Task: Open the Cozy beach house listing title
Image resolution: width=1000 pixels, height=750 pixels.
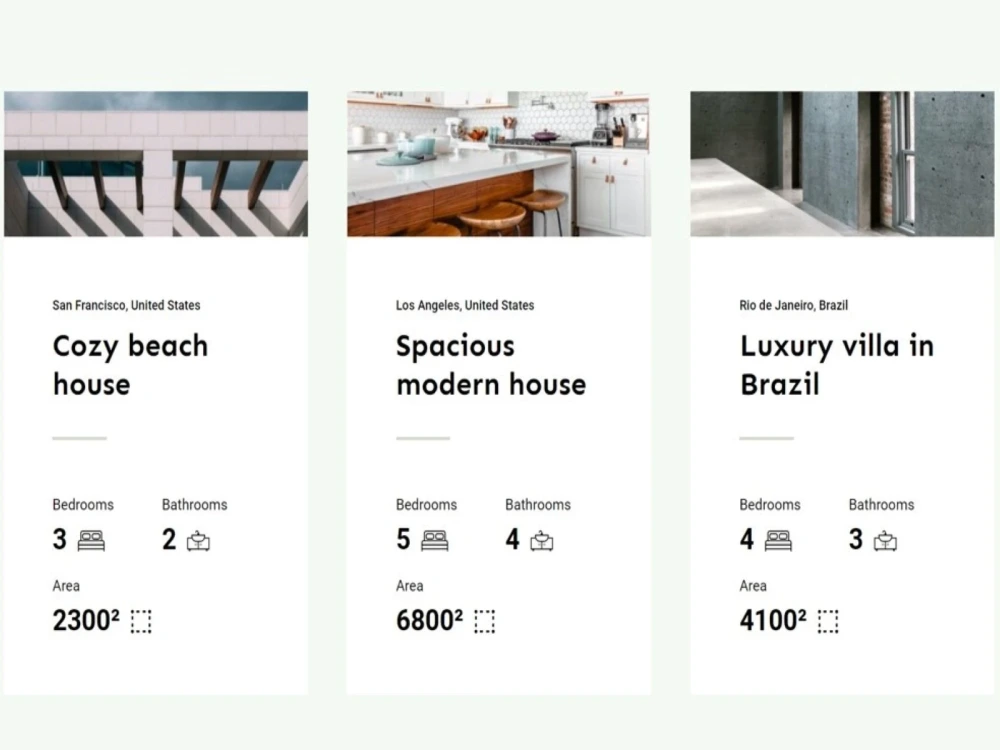Action: [x=130, y=364]
